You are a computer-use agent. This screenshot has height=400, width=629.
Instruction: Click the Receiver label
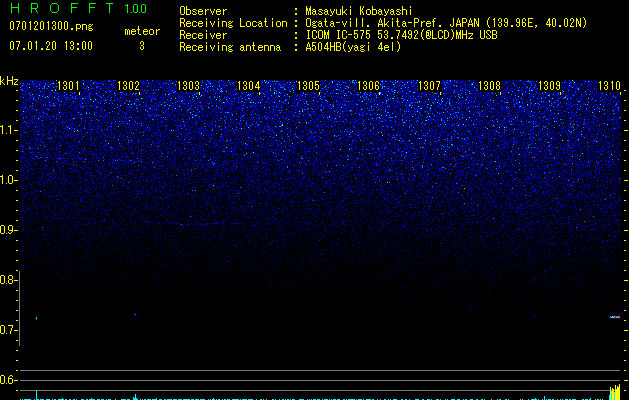click(x=203, y=35)
